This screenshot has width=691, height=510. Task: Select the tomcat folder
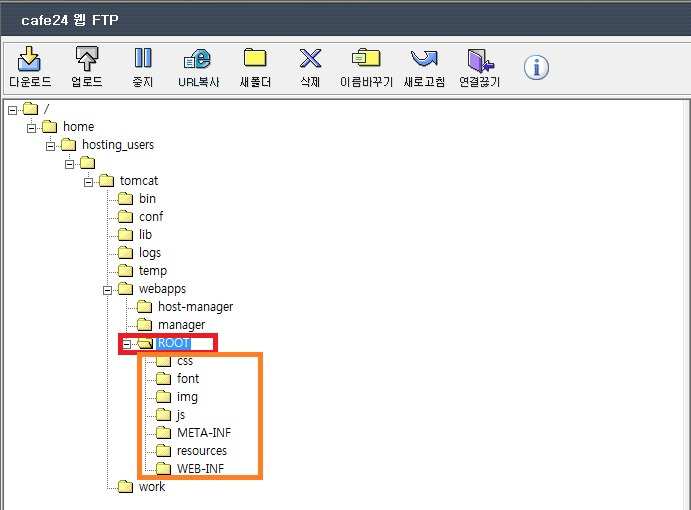point(139,181)
